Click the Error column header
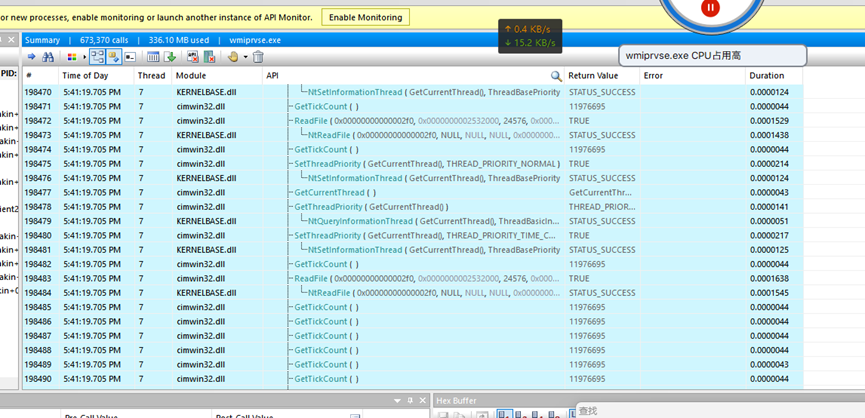The height and width of the screenshot is (418, 865). [x=692, y=76]
